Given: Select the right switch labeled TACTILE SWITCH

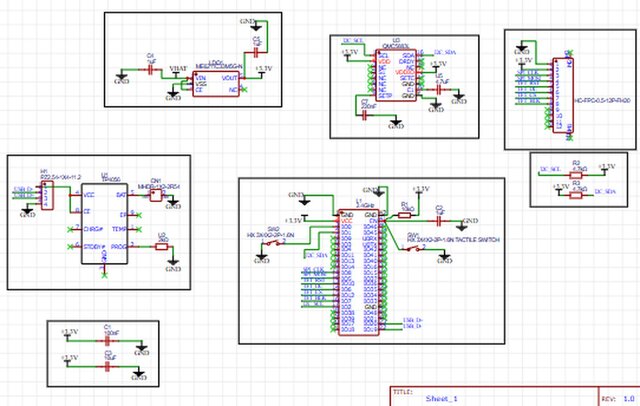Looking at the screenshot, I should pyautogui.click(x=414, y=248).
